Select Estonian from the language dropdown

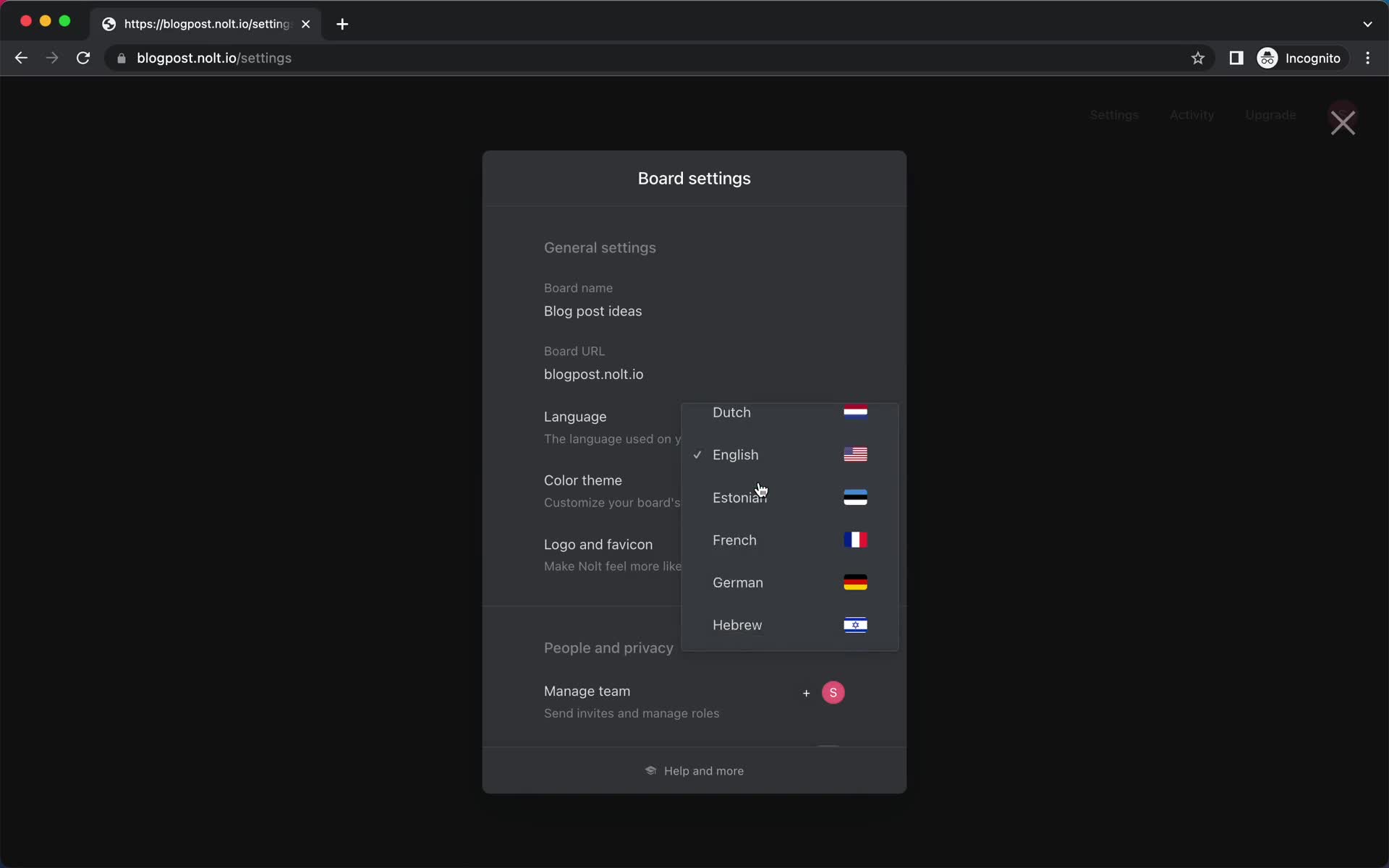click(740, 497)
